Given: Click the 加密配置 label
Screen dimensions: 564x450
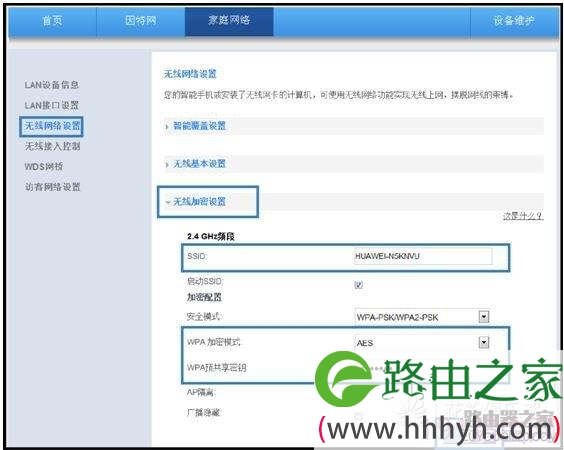Looking at the screenshot, I should [204, 297].
